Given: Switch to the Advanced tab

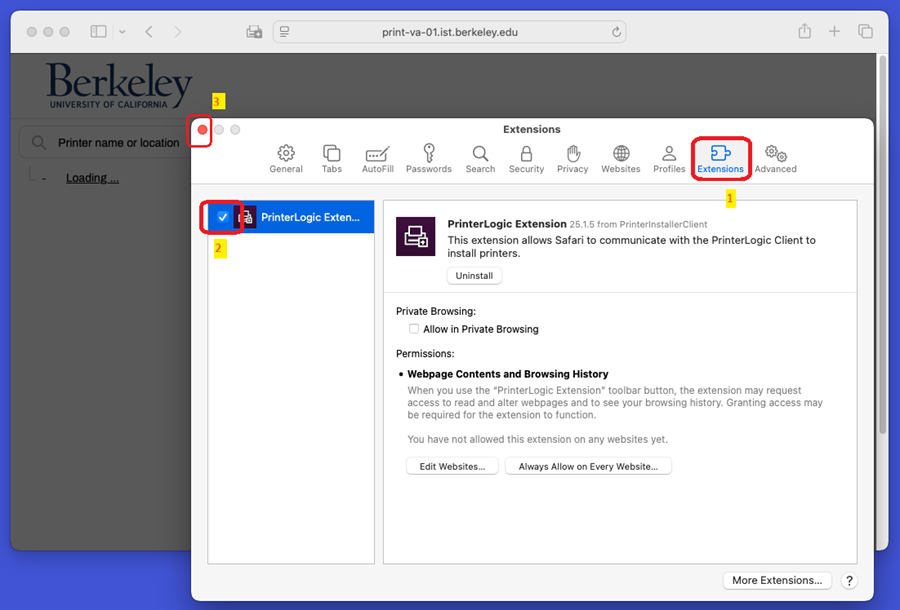Looking at the screenshot, I should click(x=775, y=158).
